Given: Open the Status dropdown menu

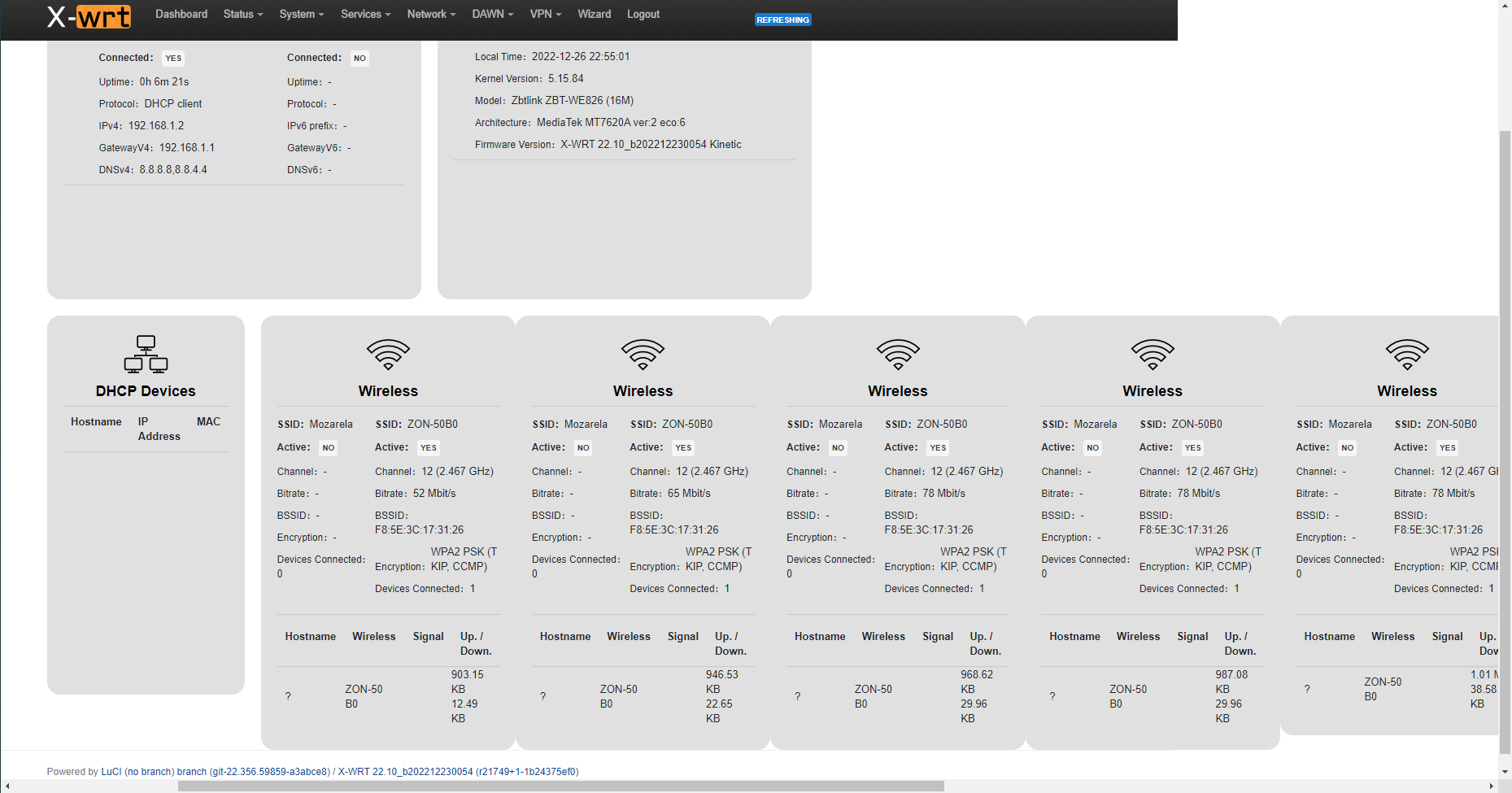Looking at the screenshot, I should tap(242, 14).
